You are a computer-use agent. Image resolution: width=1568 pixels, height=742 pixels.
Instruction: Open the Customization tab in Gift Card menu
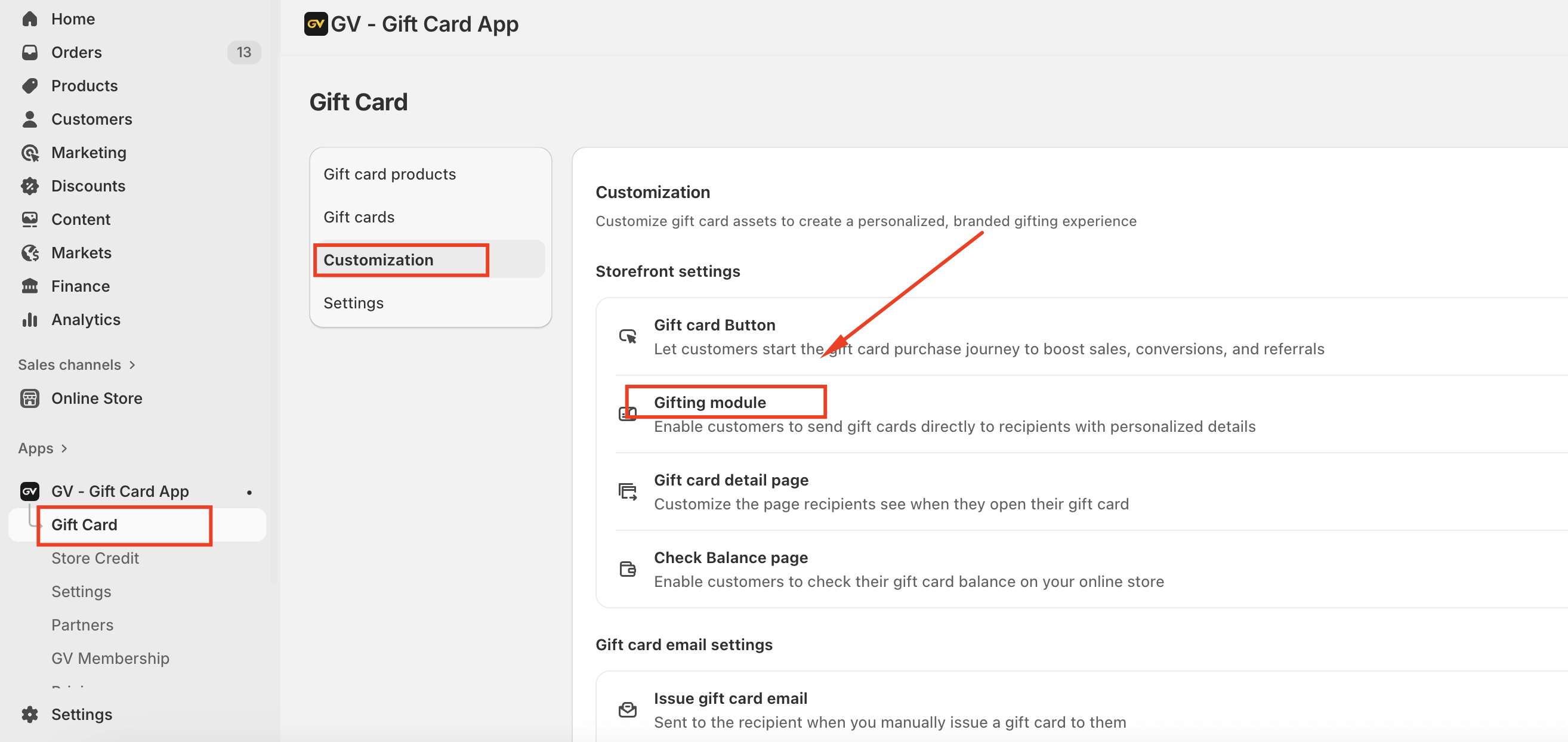378,260
